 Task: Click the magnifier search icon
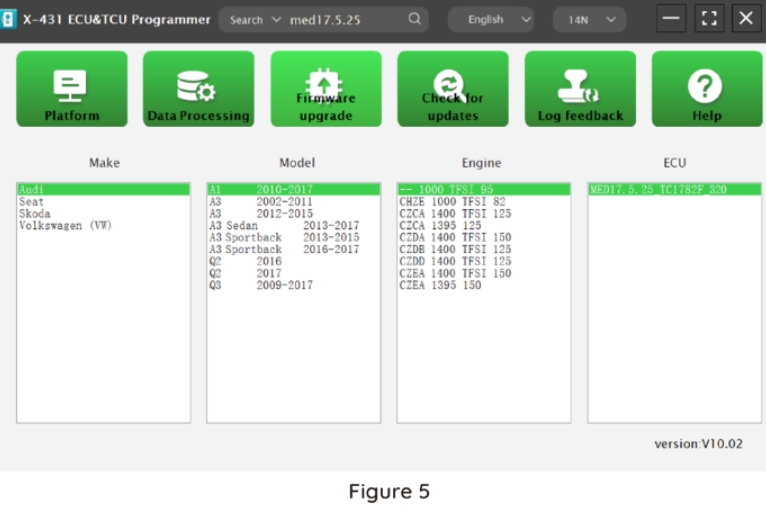(x=414, y=19)
